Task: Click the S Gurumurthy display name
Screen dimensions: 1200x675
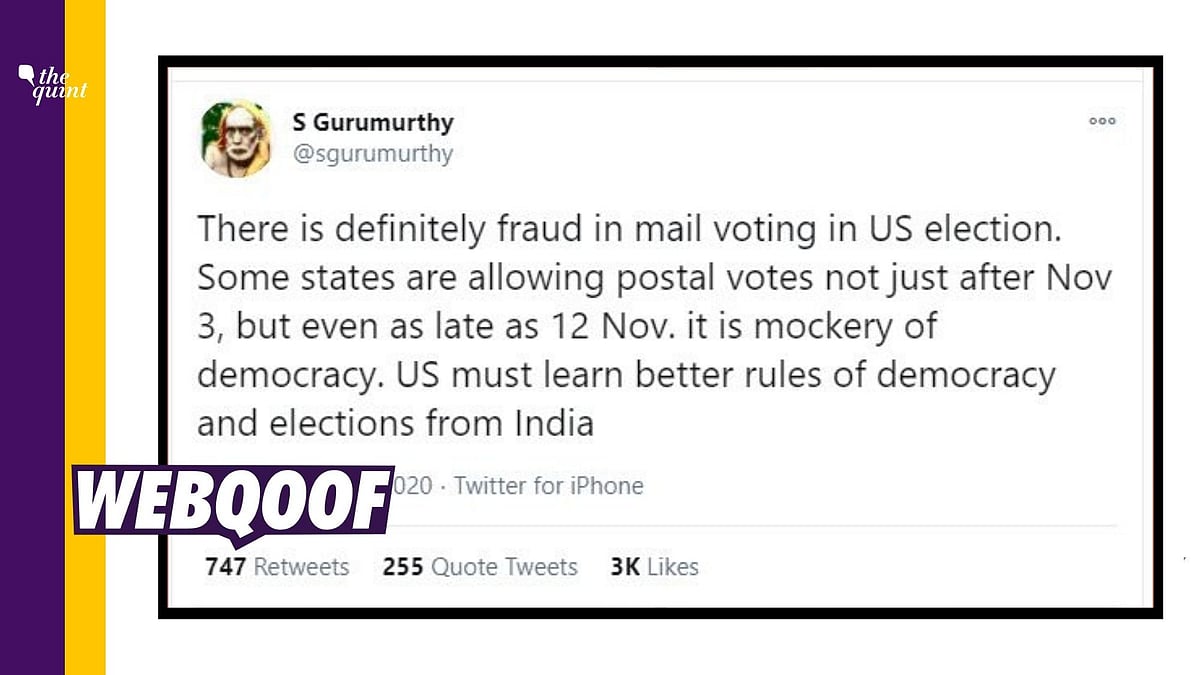Action: [372, 123]
